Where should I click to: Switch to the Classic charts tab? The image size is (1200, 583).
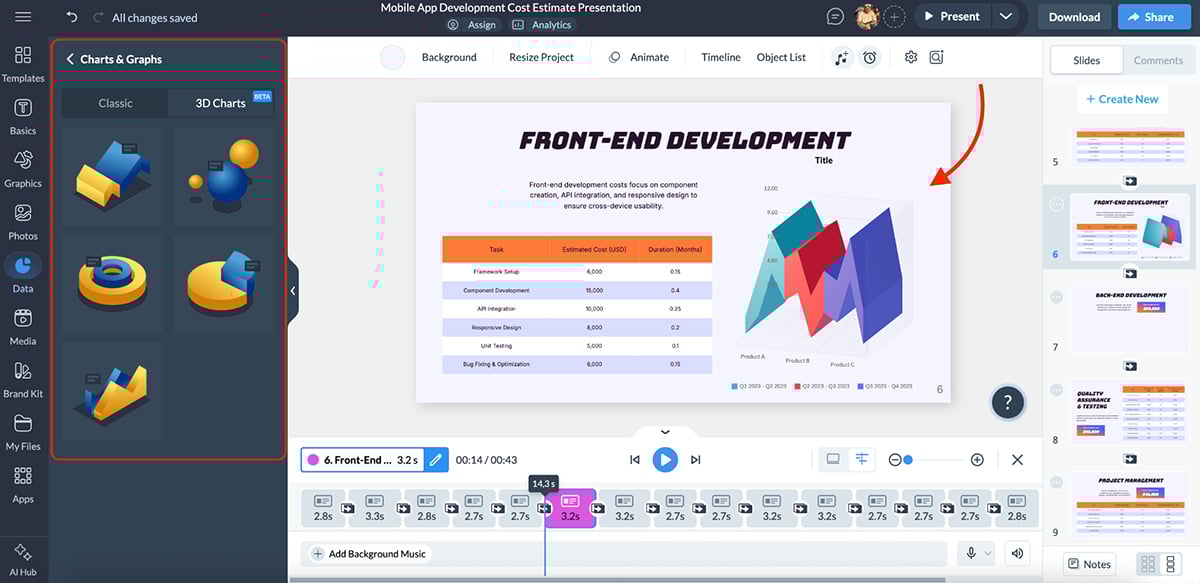tap(115, 102)
